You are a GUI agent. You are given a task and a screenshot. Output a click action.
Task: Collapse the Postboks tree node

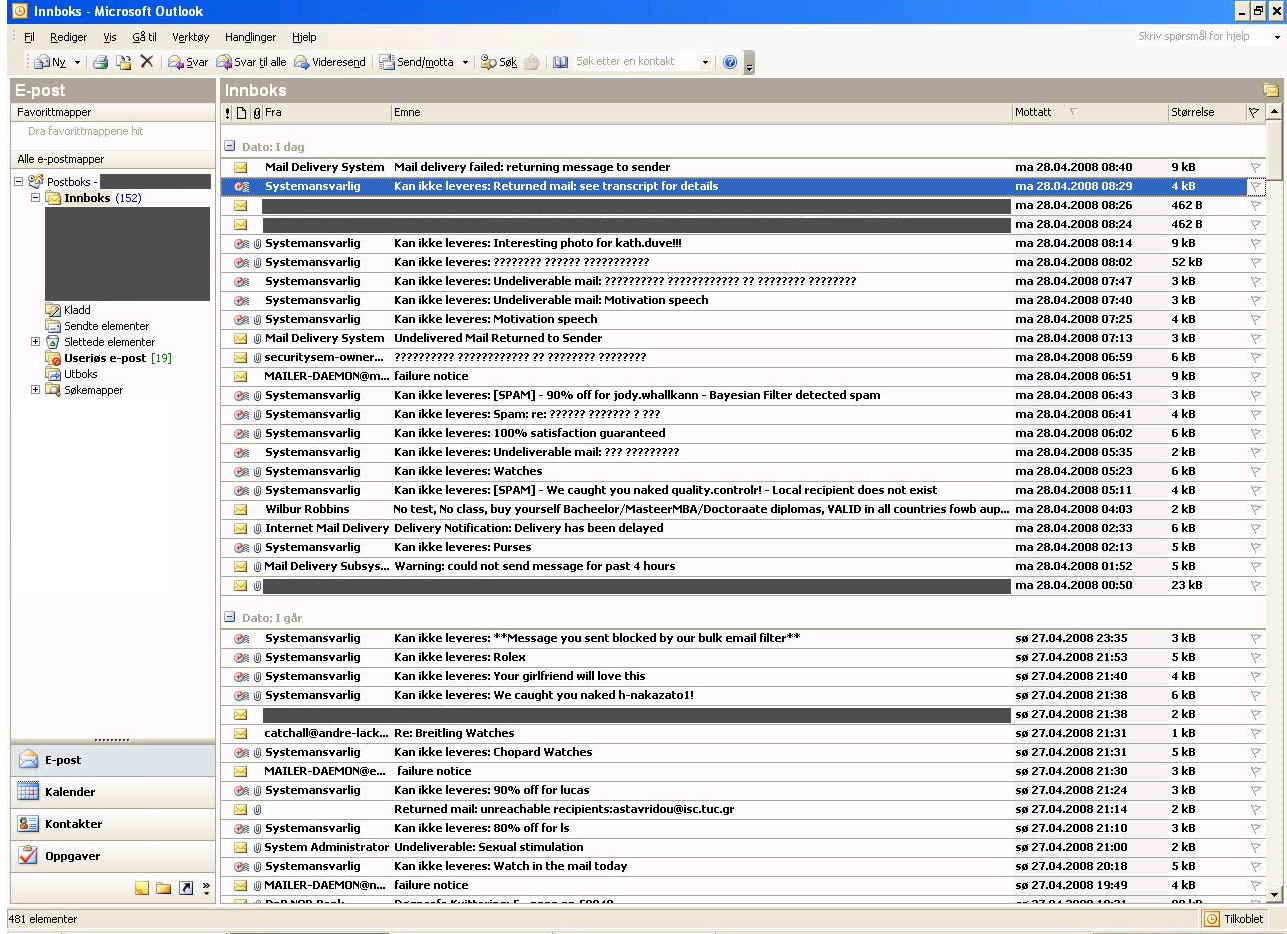click(x=19, y=182)
